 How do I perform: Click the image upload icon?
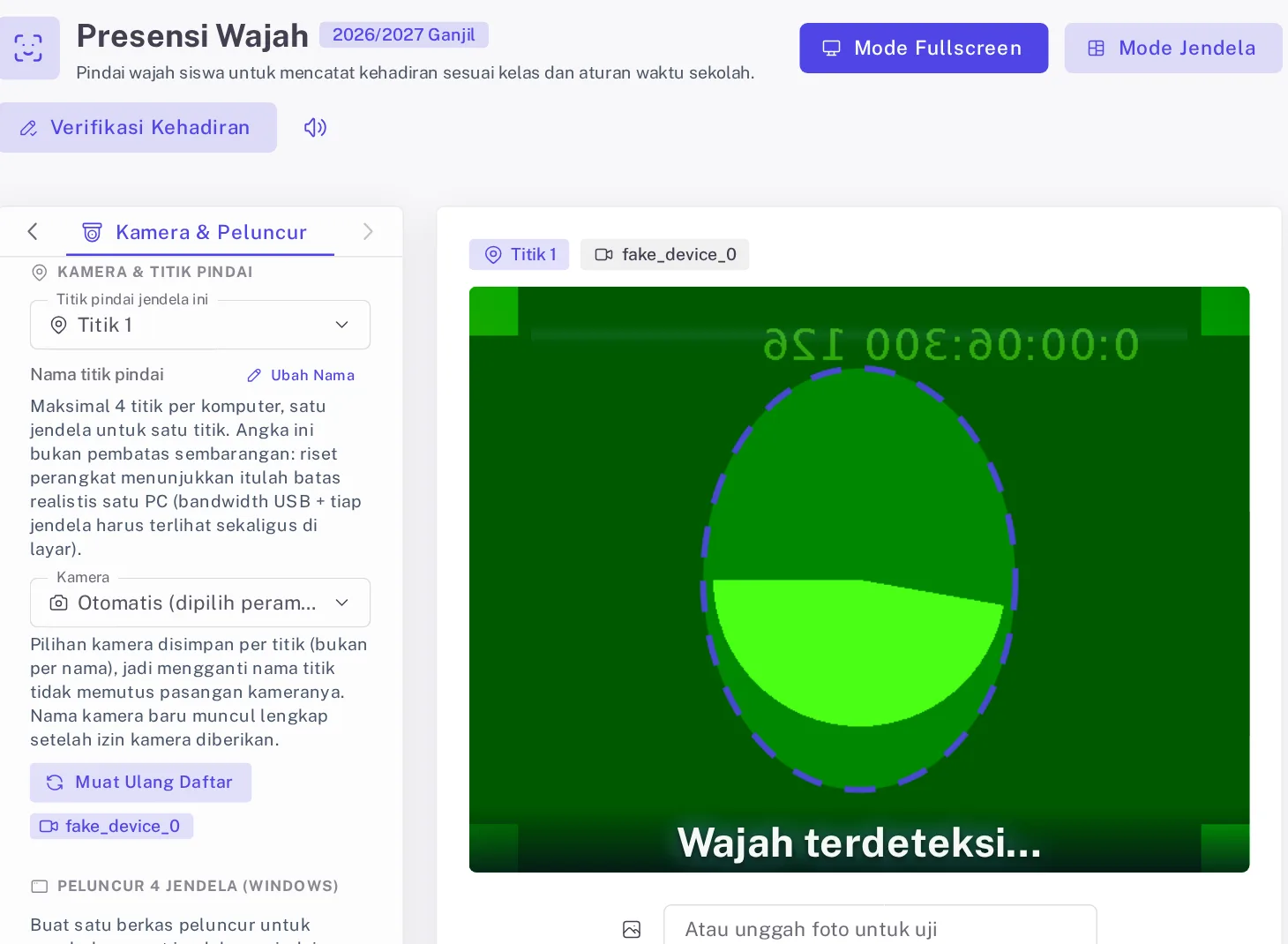point(632,929)
